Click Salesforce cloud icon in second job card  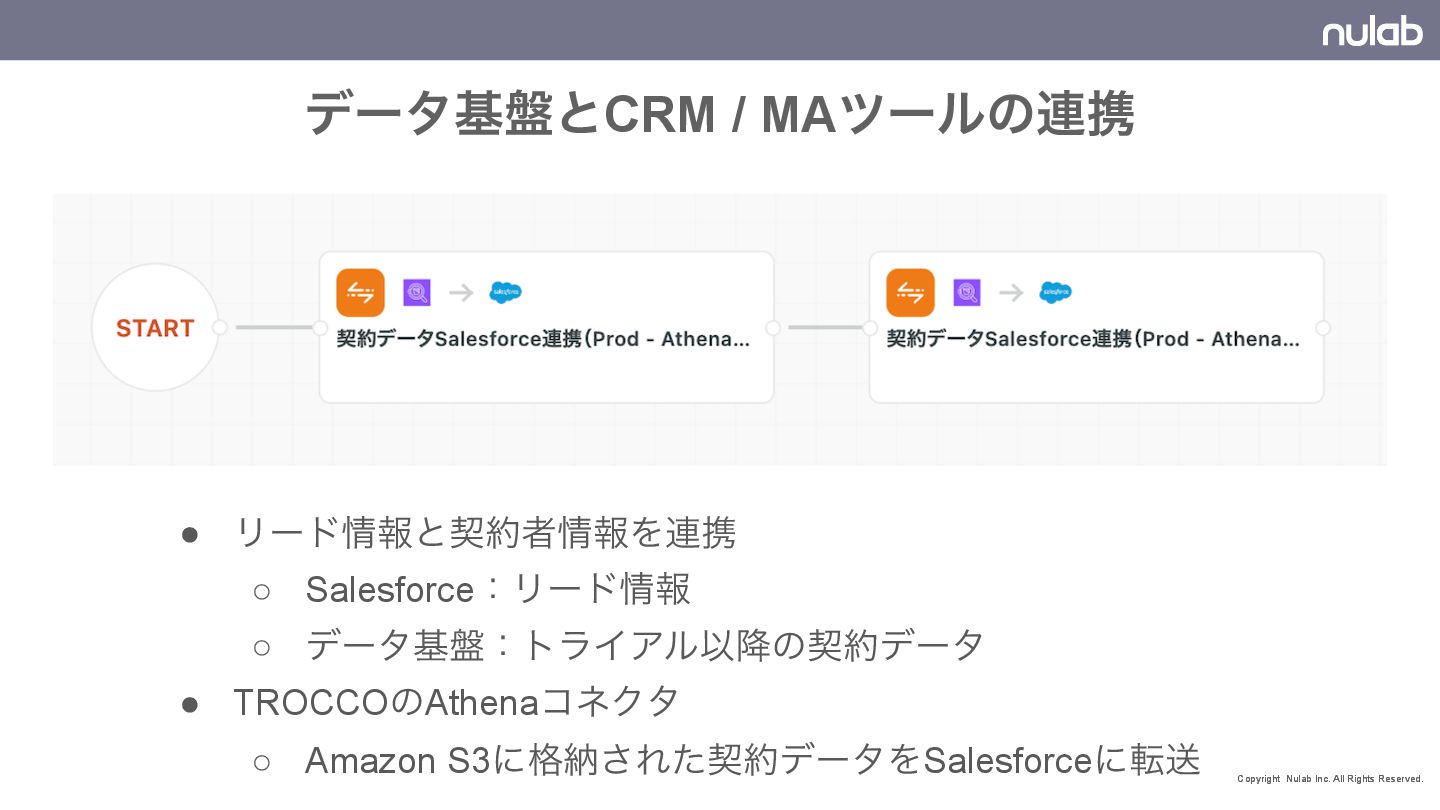tap(1055, 292)
